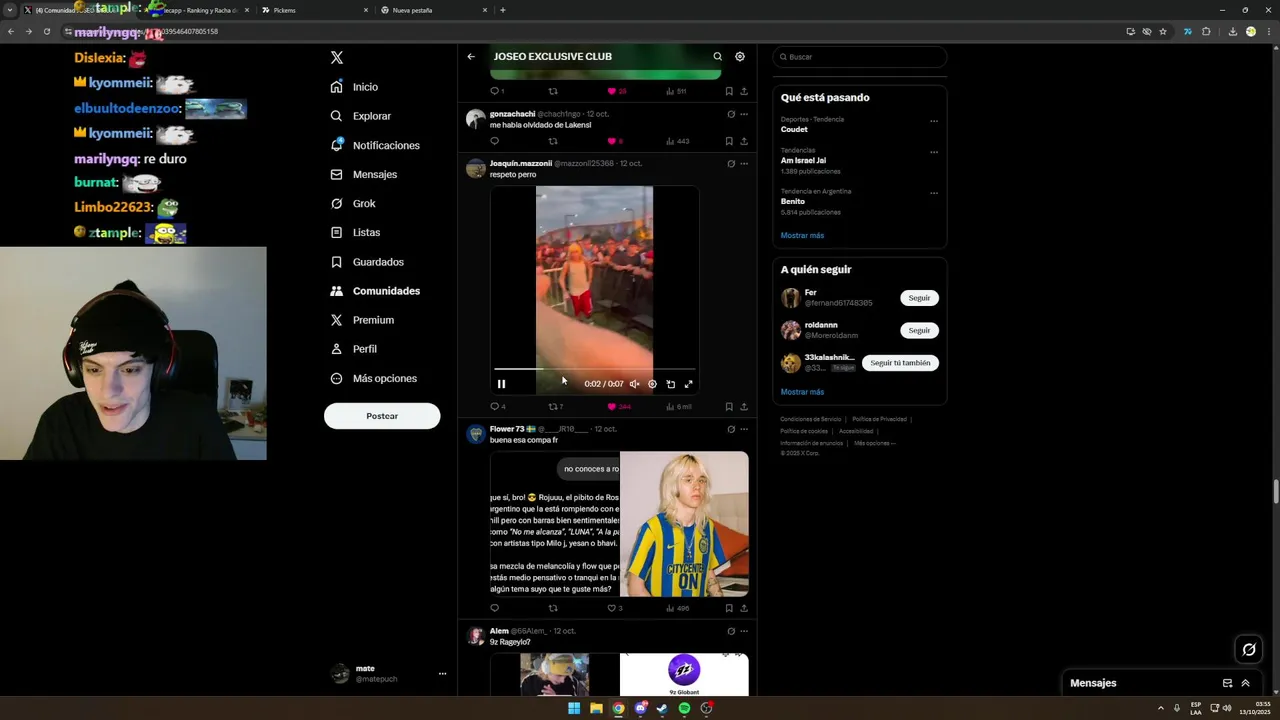Image resolution: width=1280 pixels, height=720 pixels.
Task: Like Flower 73's post
Action: [612, 608]
